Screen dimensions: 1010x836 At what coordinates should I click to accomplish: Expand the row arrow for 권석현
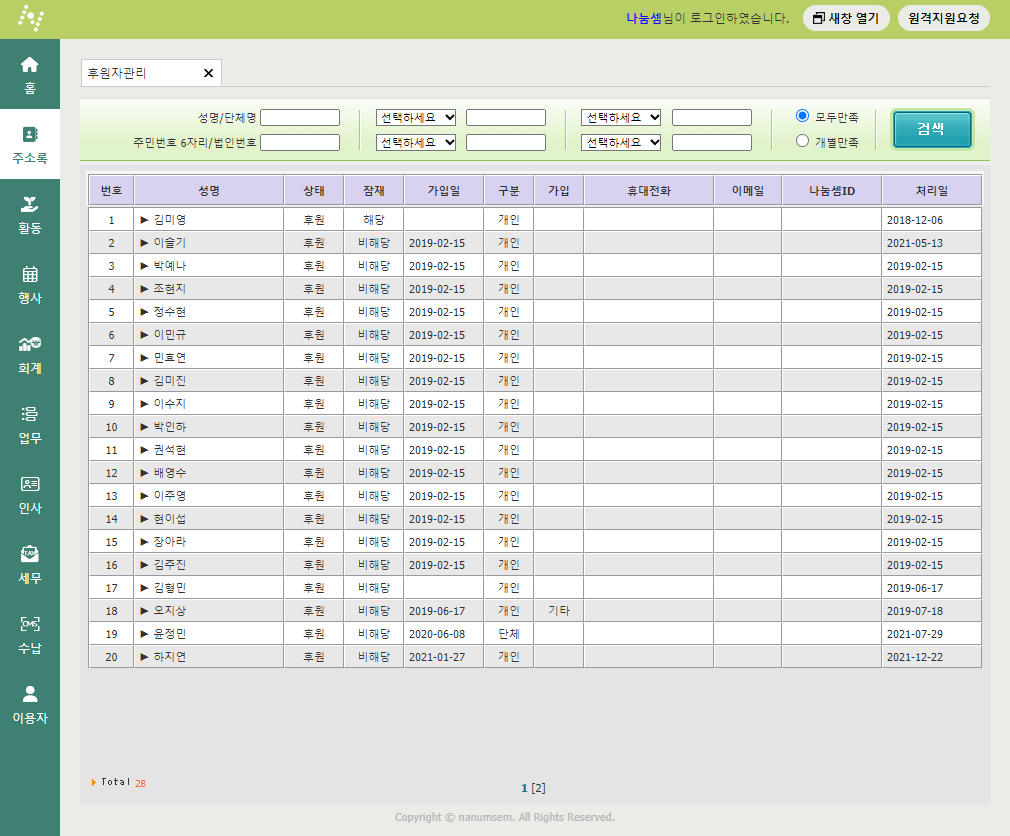pos(144,450)
